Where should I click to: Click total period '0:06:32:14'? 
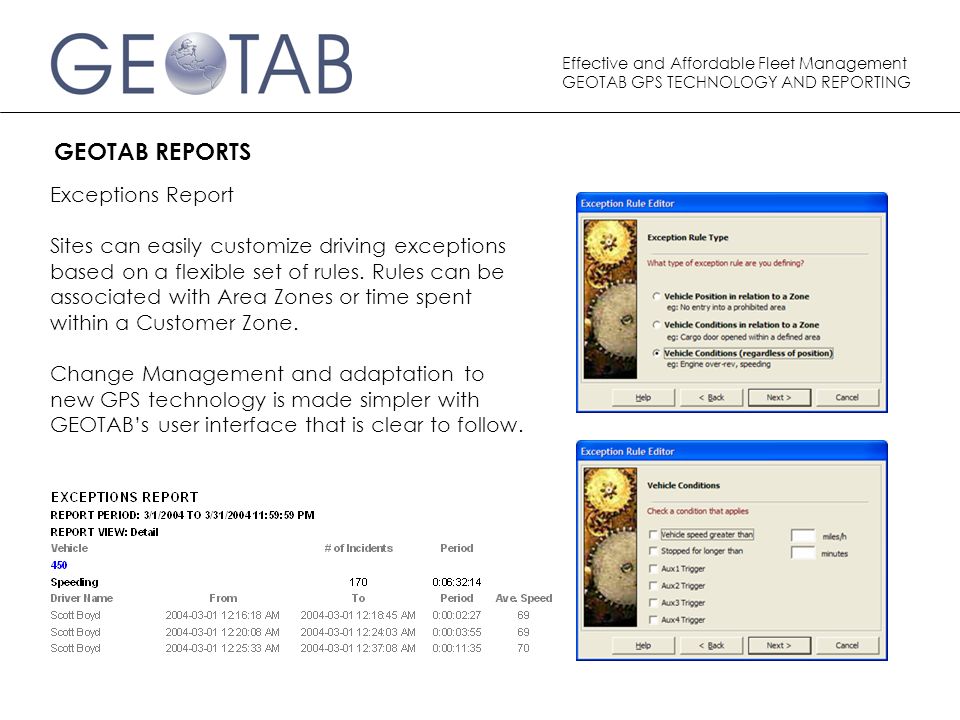(457, 582)
